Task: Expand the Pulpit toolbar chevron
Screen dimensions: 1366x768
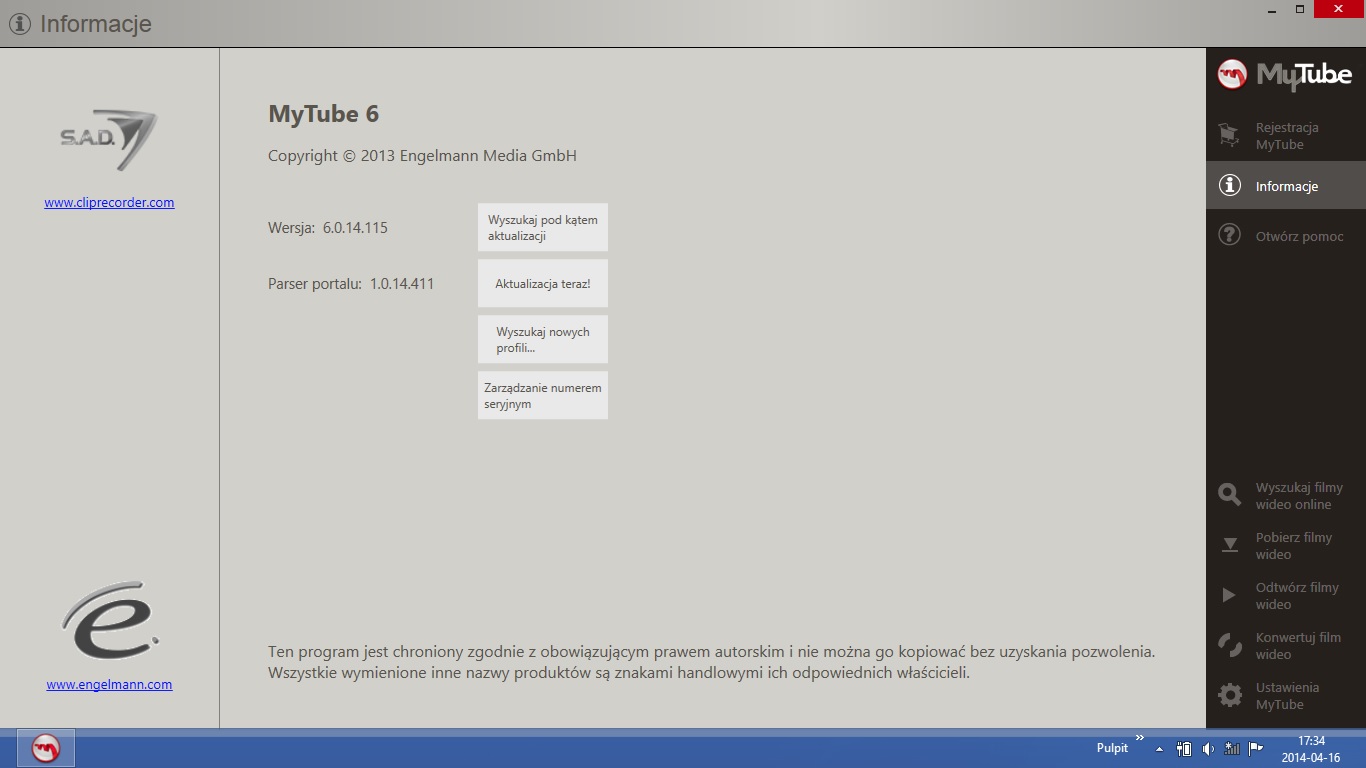Action: (1140, 738)
